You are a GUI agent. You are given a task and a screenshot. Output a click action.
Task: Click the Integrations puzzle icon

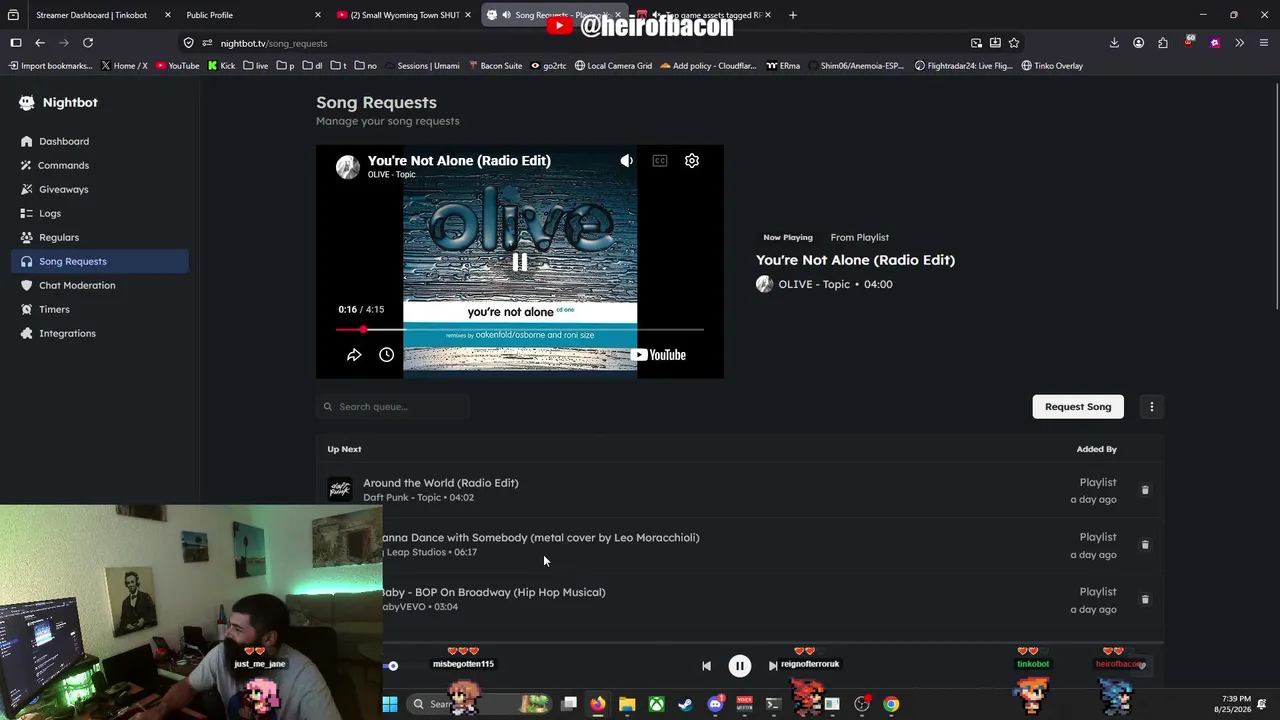point(26,333)
